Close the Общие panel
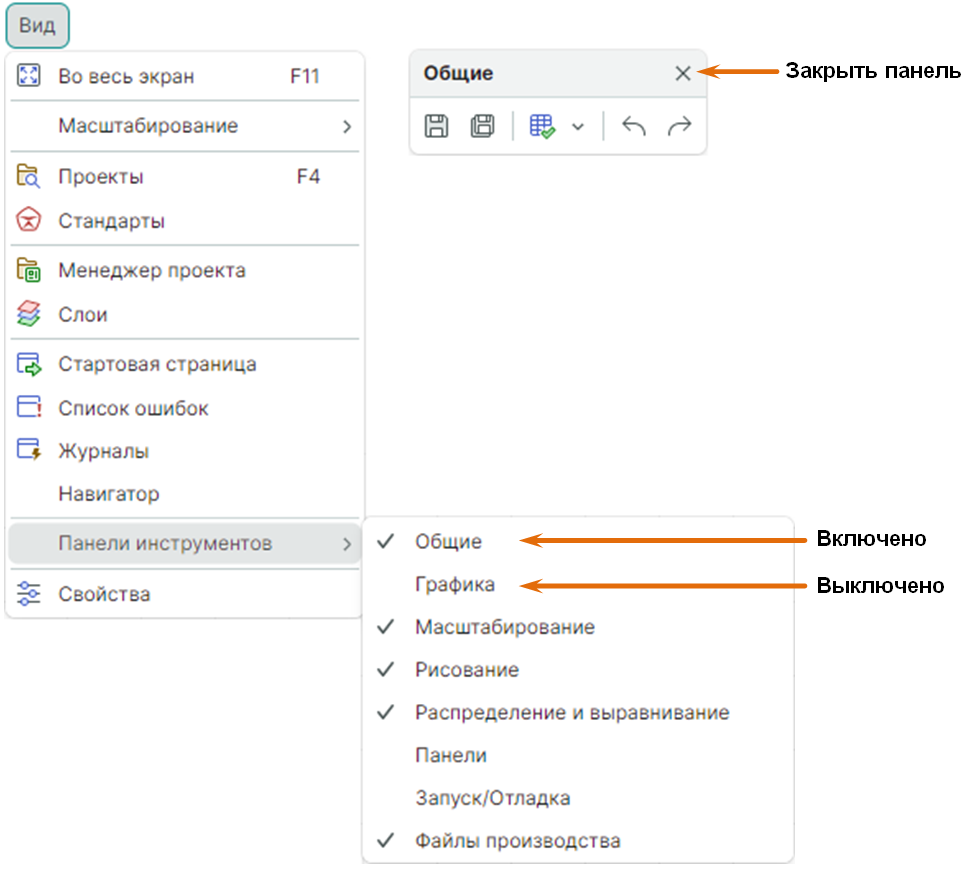The image size is (972, 871). click(683, 73)
